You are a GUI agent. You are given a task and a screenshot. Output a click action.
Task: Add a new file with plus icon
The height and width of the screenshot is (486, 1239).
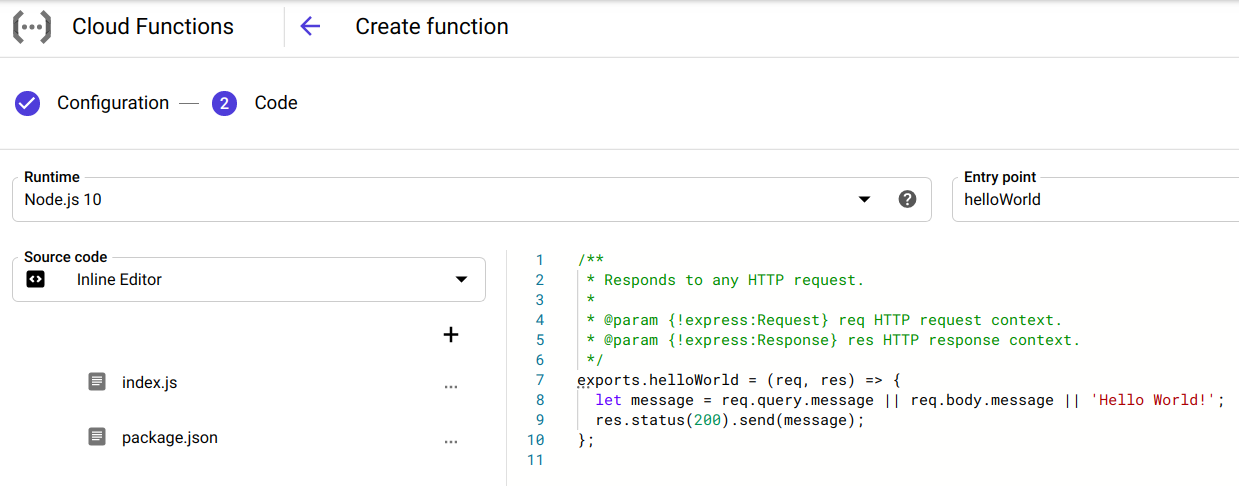click(x=451, y=335)
